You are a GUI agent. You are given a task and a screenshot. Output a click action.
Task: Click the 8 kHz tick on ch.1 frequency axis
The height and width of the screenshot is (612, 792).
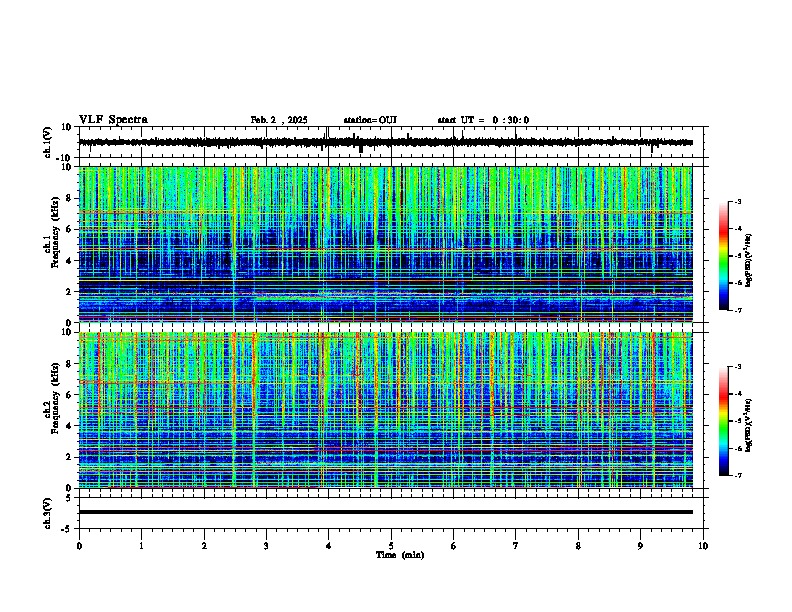71,198
